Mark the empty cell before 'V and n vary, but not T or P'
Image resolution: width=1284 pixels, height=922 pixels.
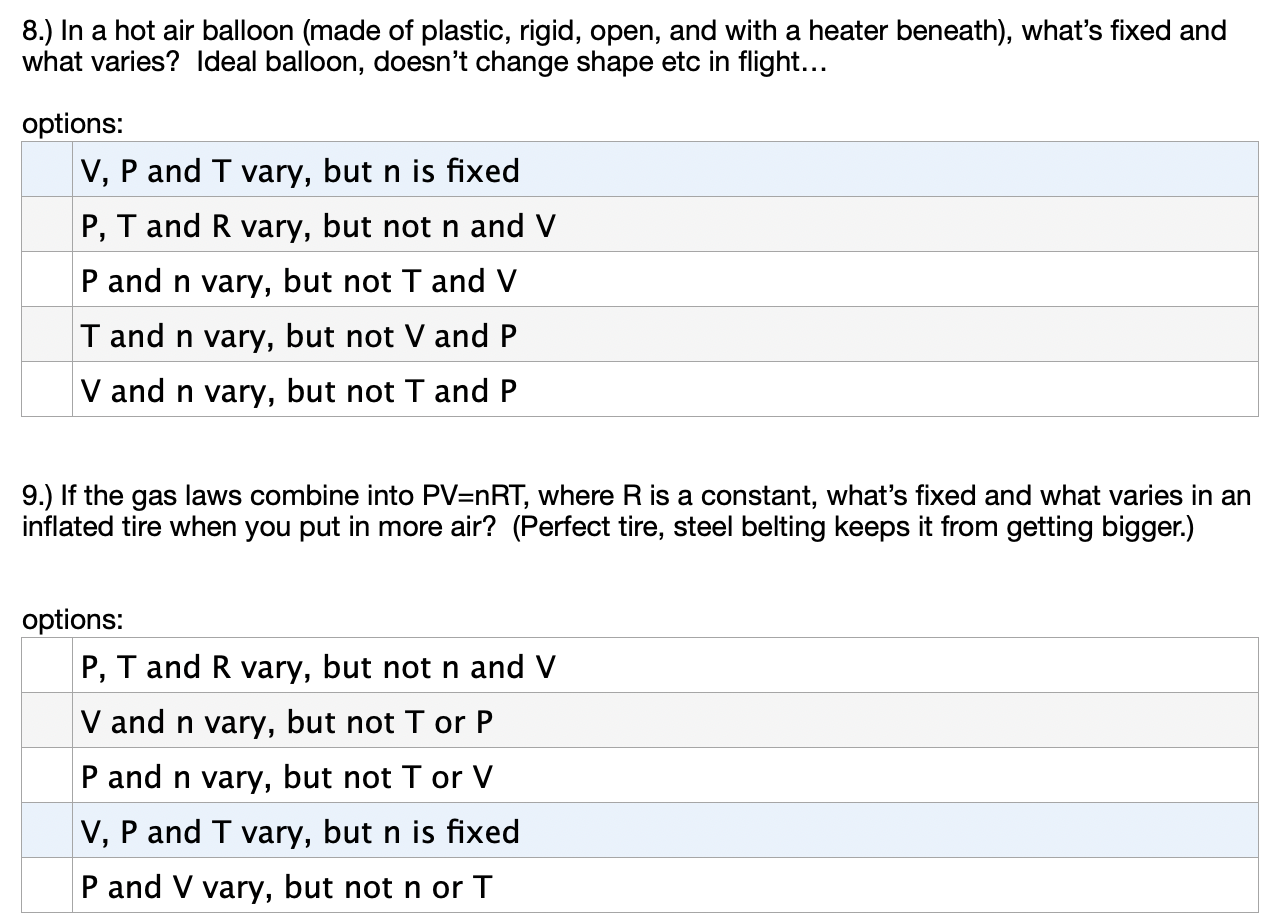pyautogui.click(x=47, y=720)
